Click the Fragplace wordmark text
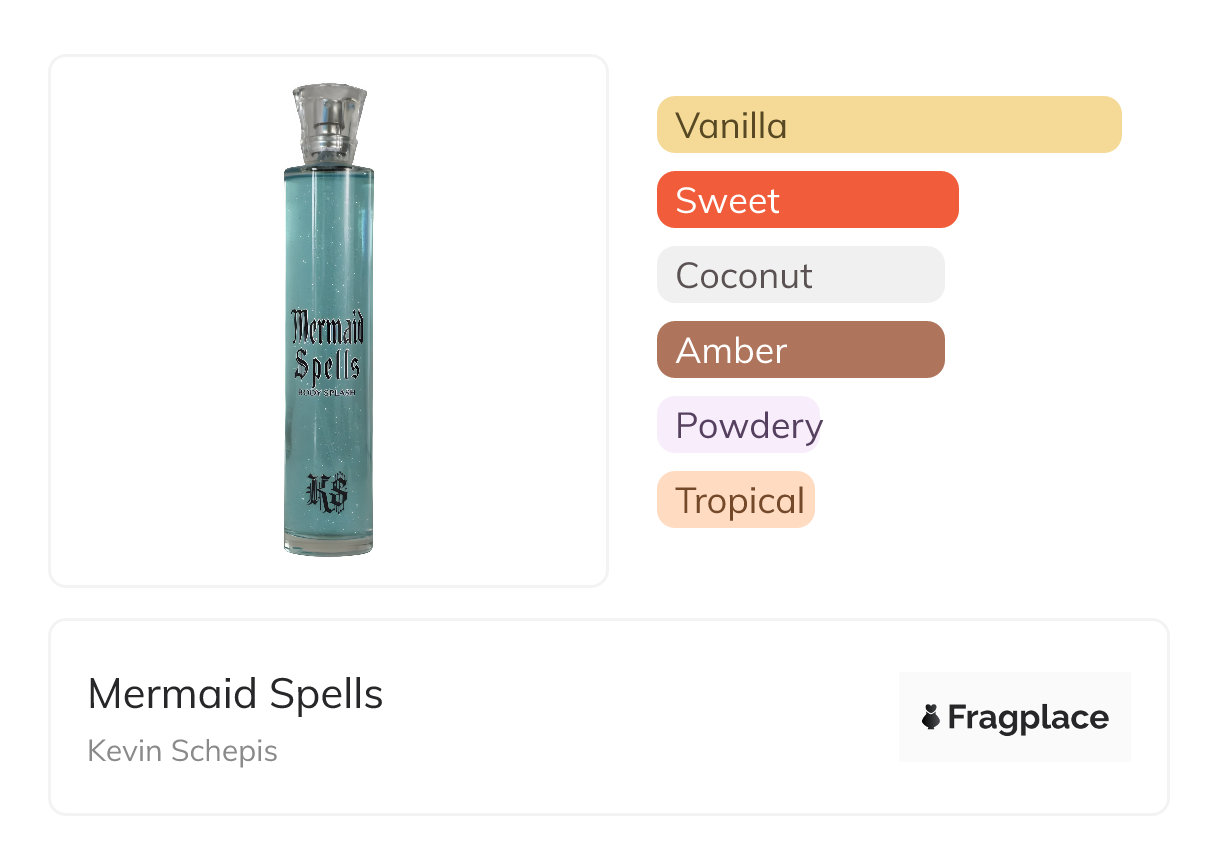Image resolution: width=1218 pixels, height=864 pixels. (1027, 717)
